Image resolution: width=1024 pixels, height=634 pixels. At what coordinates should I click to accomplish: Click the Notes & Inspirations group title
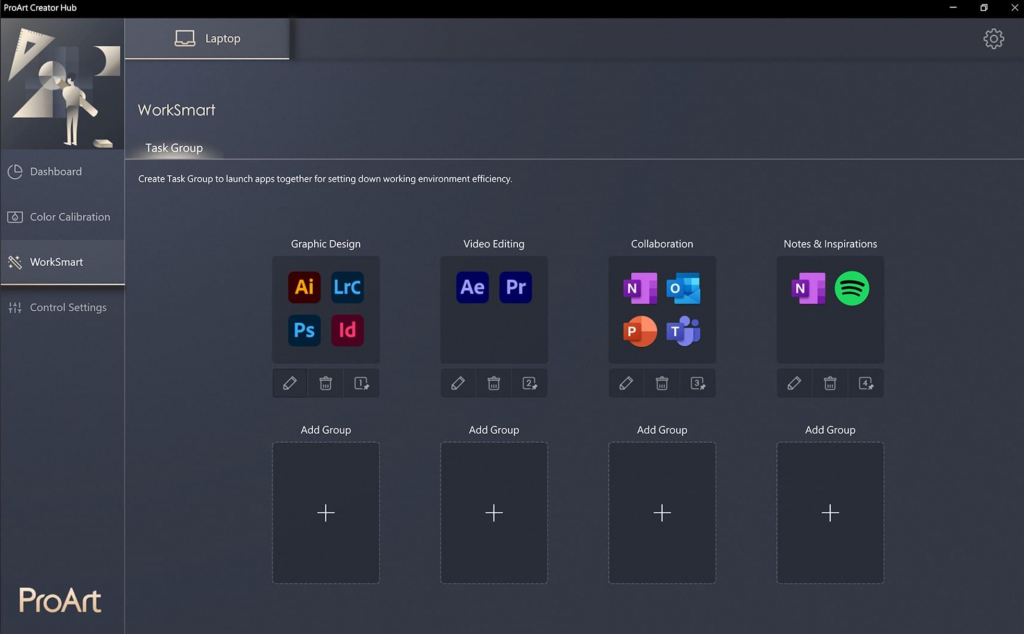pyautogui.click(x=830, y=244)
